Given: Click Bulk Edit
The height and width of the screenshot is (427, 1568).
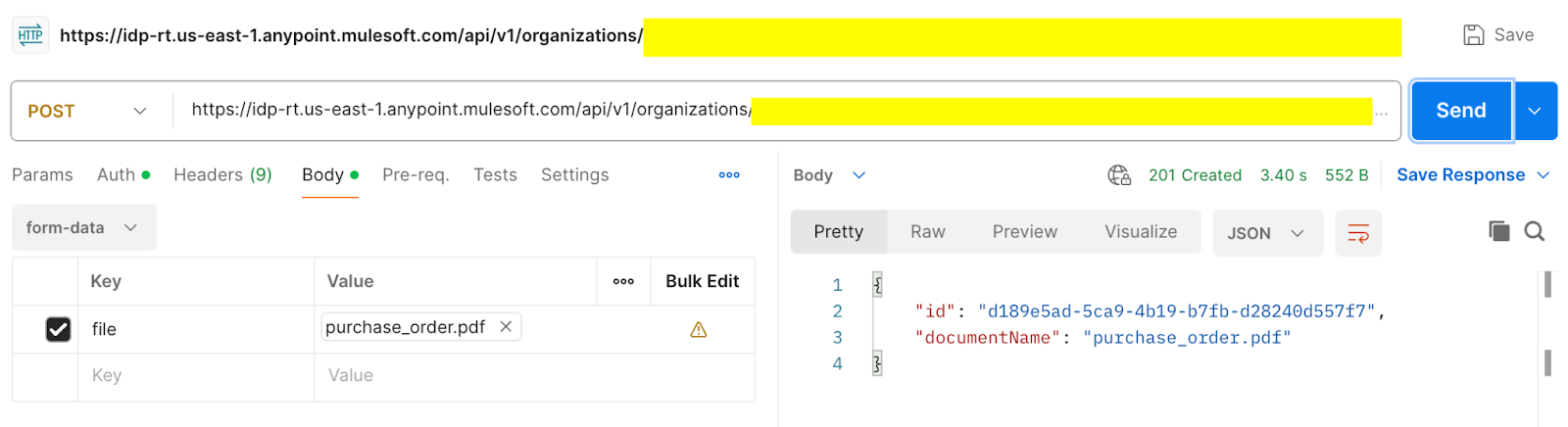Looking at the screenshot, I should click(702, 281).
